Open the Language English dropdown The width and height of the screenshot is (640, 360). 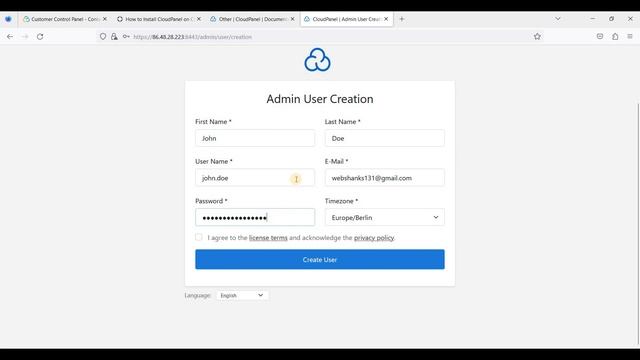pyautogui.click(x=242, y=295)
